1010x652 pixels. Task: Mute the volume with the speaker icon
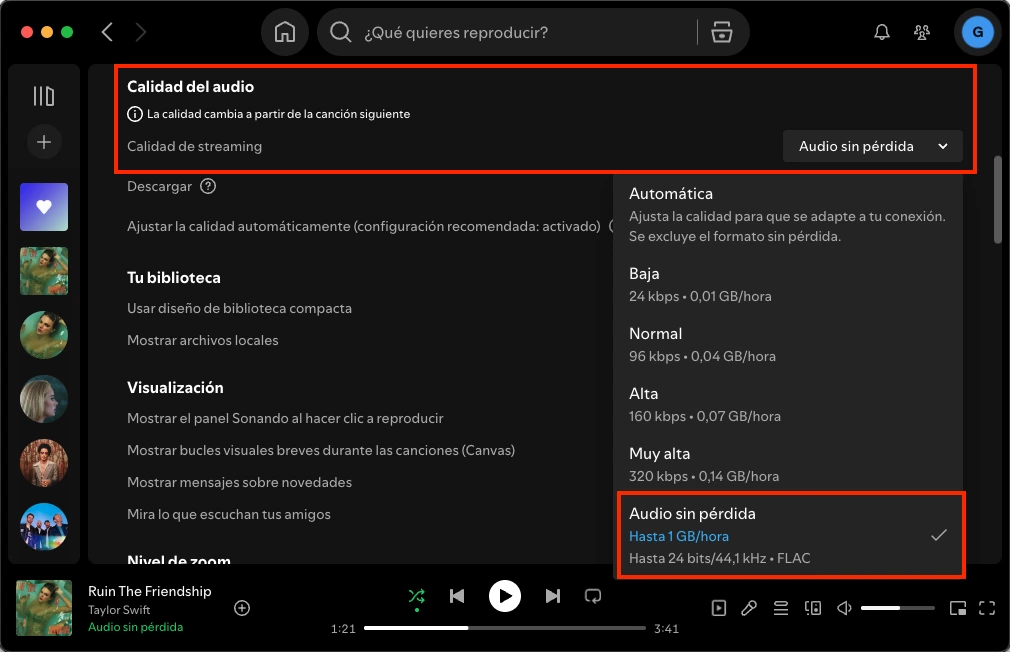point(843,608)
